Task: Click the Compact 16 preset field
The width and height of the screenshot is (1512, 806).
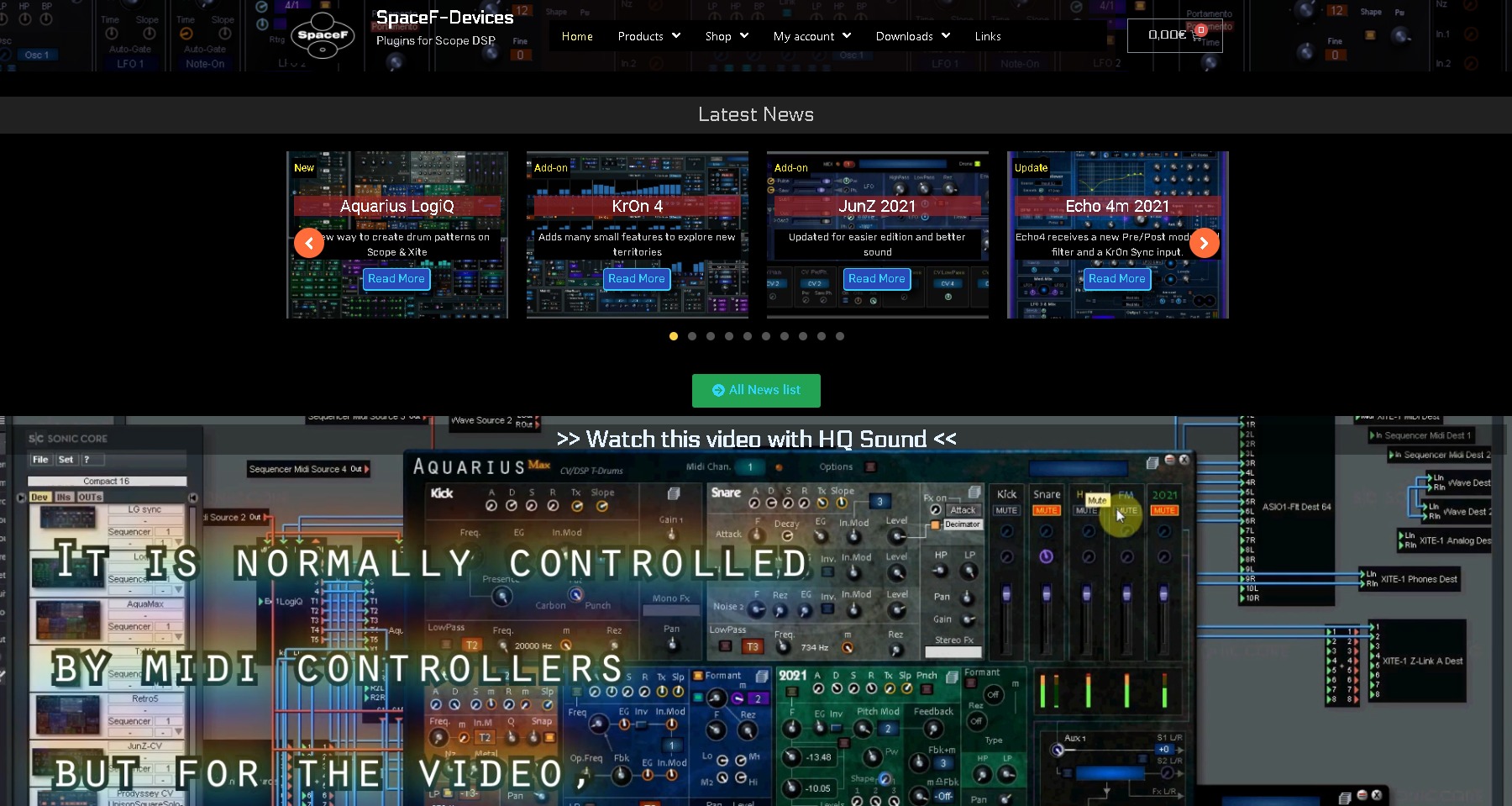Action: [x=107, y=482]
